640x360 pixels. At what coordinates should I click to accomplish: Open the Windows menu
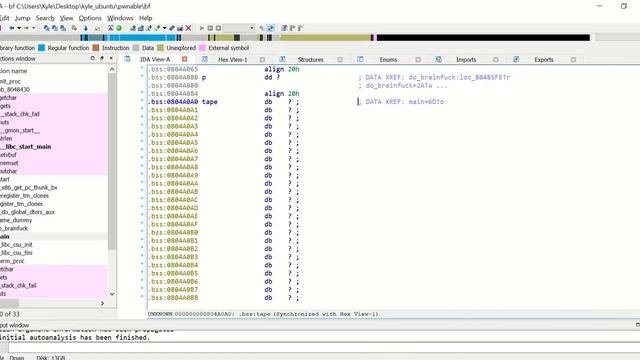(120, 18)
